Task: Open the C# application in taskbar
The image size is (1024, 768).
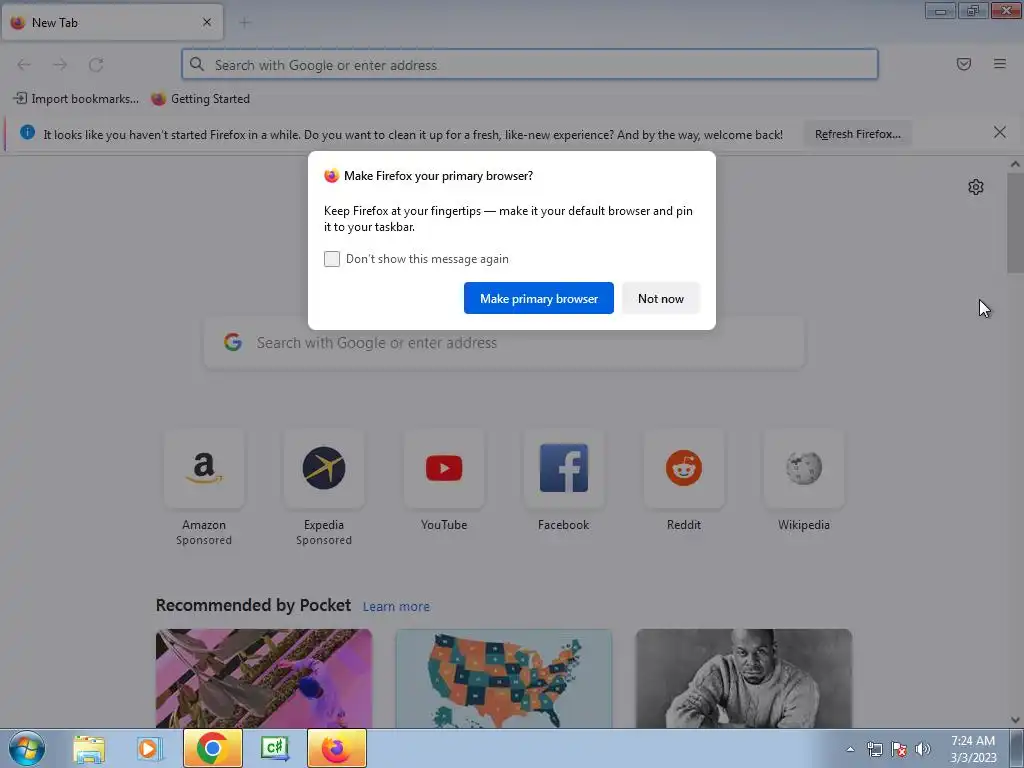Action: coord(274,748)
